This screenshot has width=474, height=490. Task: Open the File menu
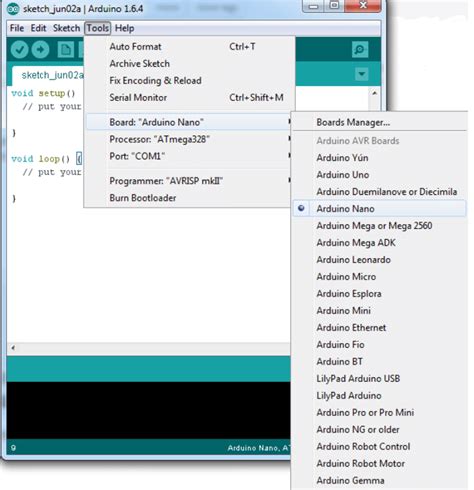[17, 28]
